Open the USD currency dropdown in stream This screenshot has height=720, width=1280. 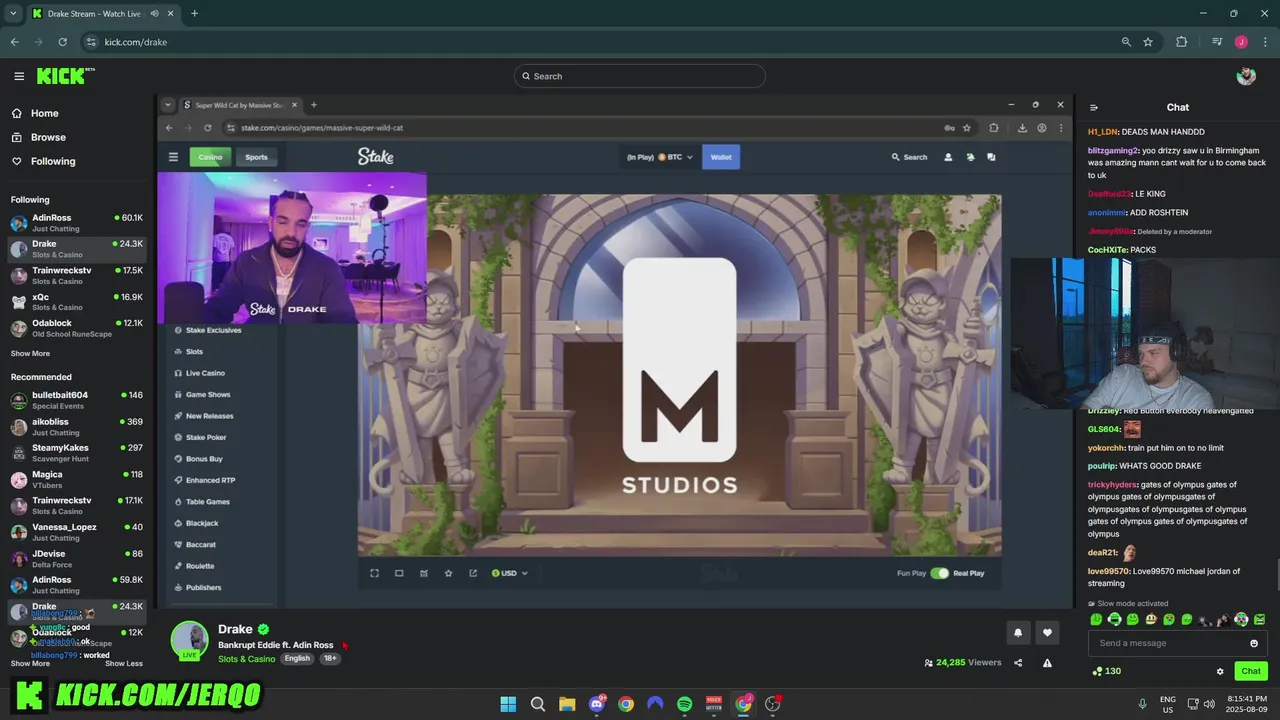pyautogui.click(x=510, y=573)
